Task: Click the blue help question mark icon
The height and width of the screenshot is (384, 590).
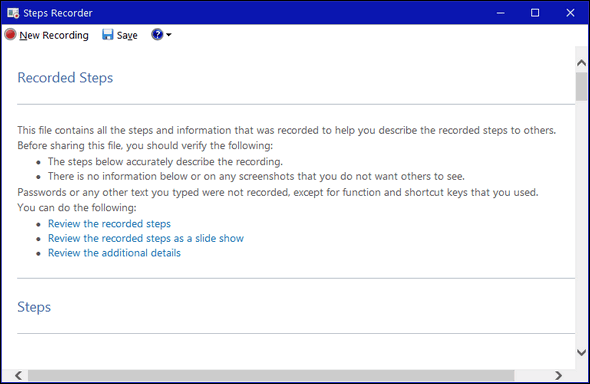Action: pyautogui.click(x=157, y=35)
